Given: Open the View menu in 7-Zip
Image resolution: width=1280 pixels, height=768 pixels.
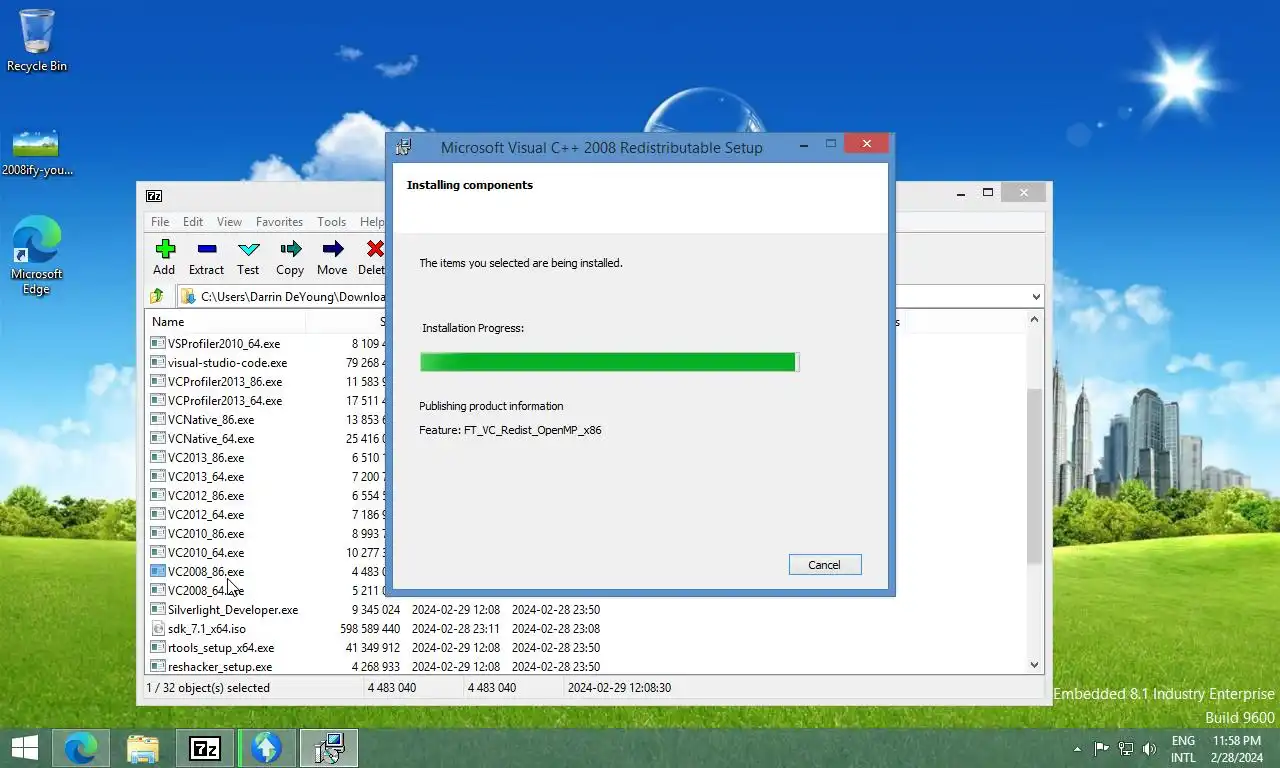Looking at the screenshot, I should pyautogui.click(x=229, y=222).
